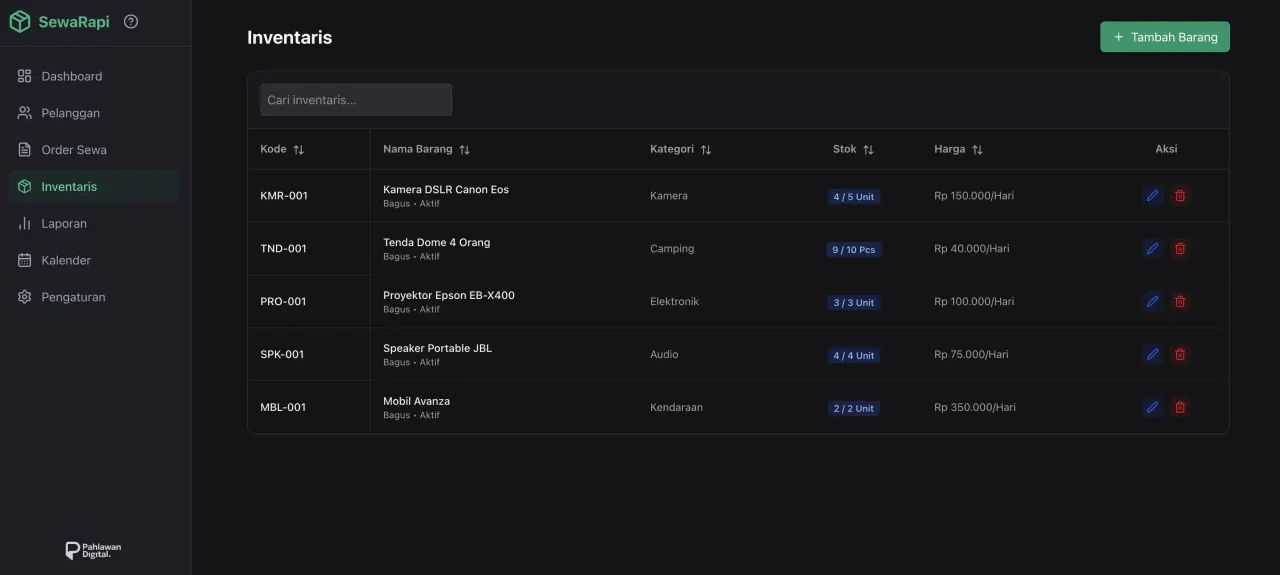Click the Camping category cell

672,249
